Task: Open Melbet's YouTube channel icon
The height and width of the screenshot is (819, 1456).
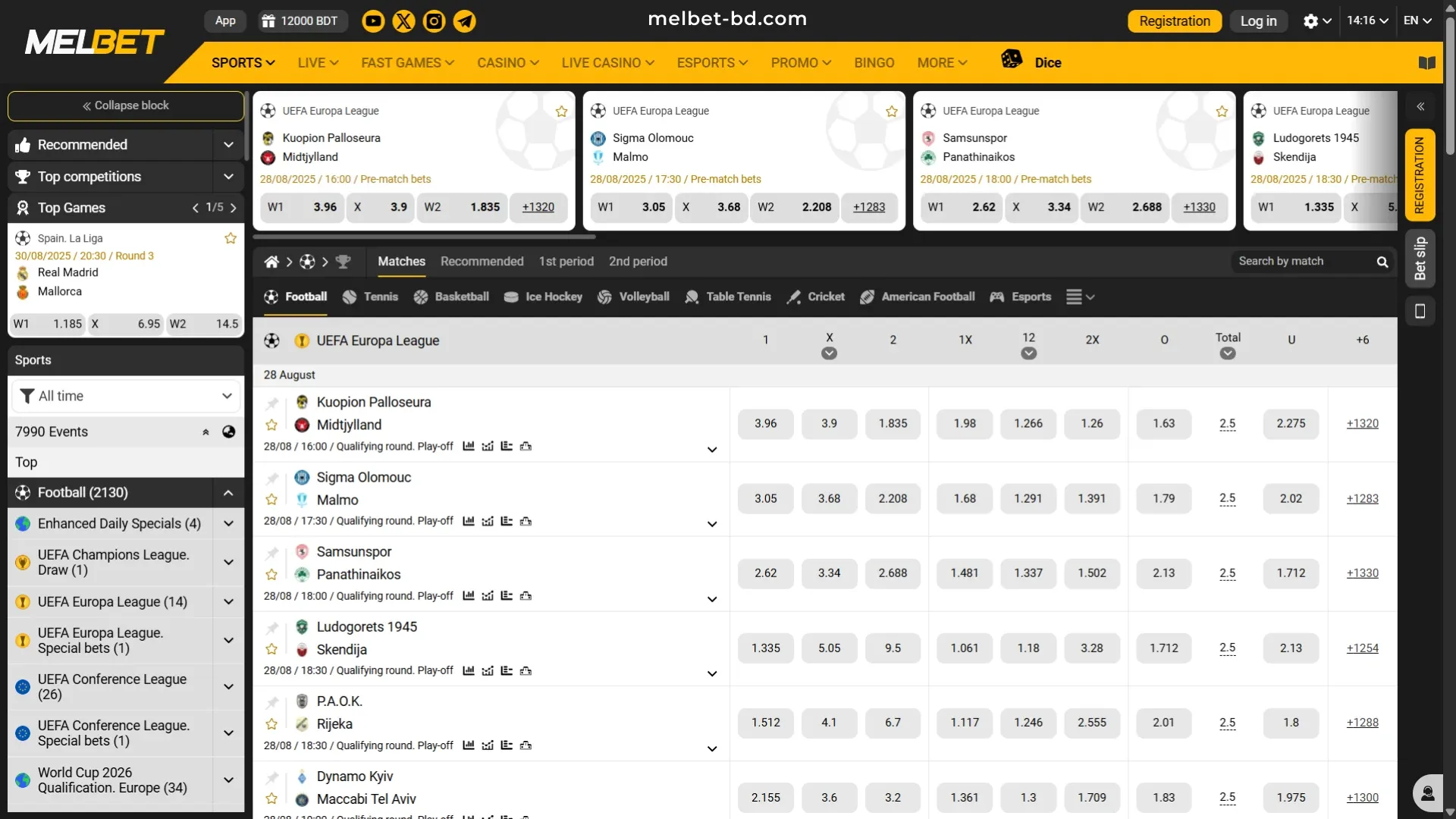Action: (372, 20)
